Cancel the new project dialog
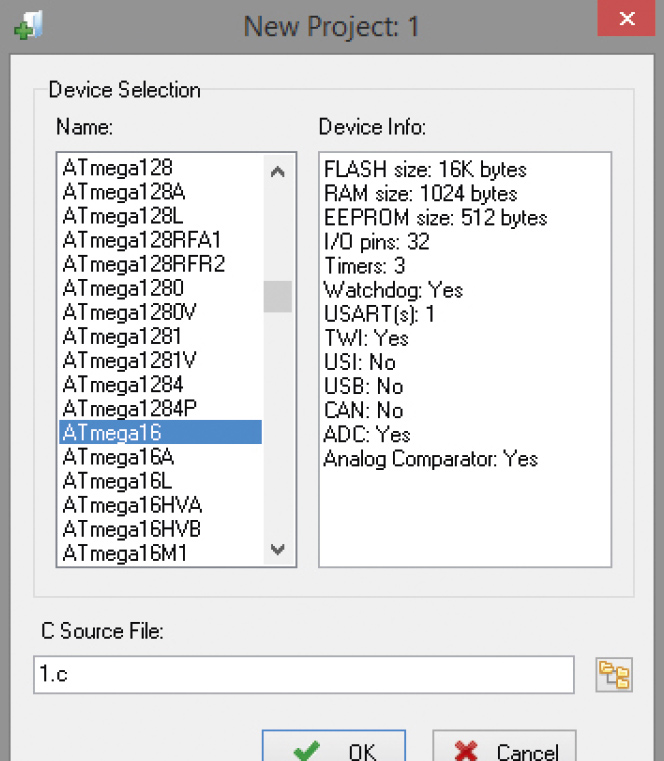 coord(504,746)
